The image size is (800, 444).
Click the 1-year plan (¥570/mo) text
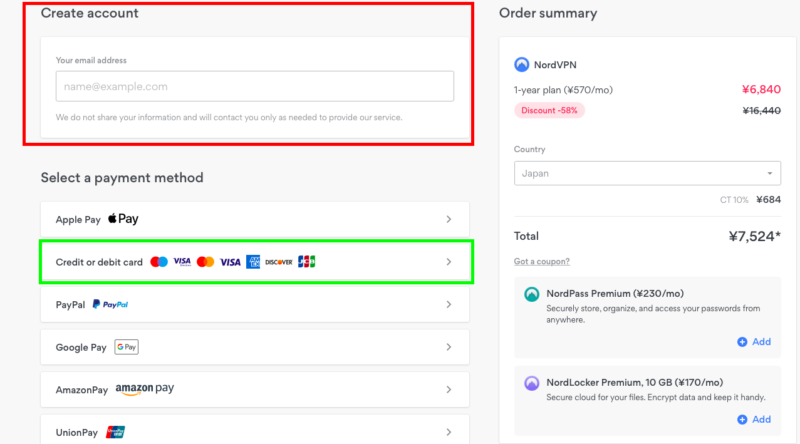pyautogui.click(x=563, y=90)
